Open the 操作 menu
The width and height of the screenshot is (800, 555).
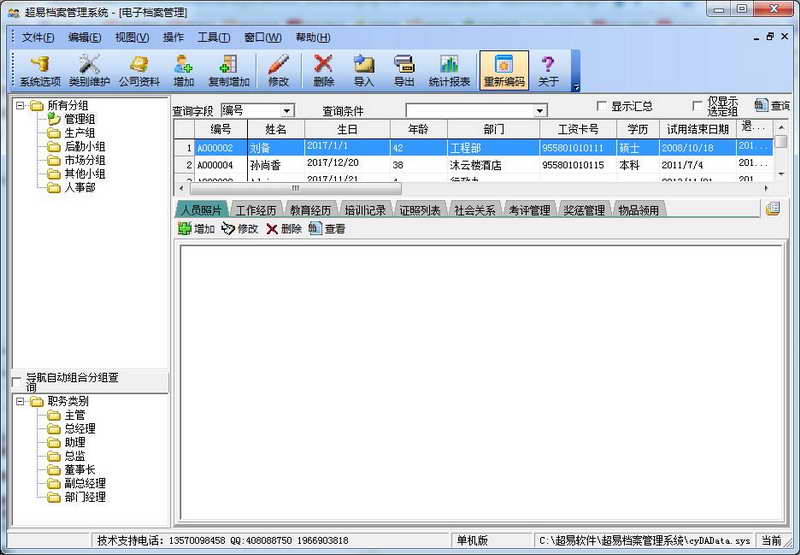pos(173,37)
